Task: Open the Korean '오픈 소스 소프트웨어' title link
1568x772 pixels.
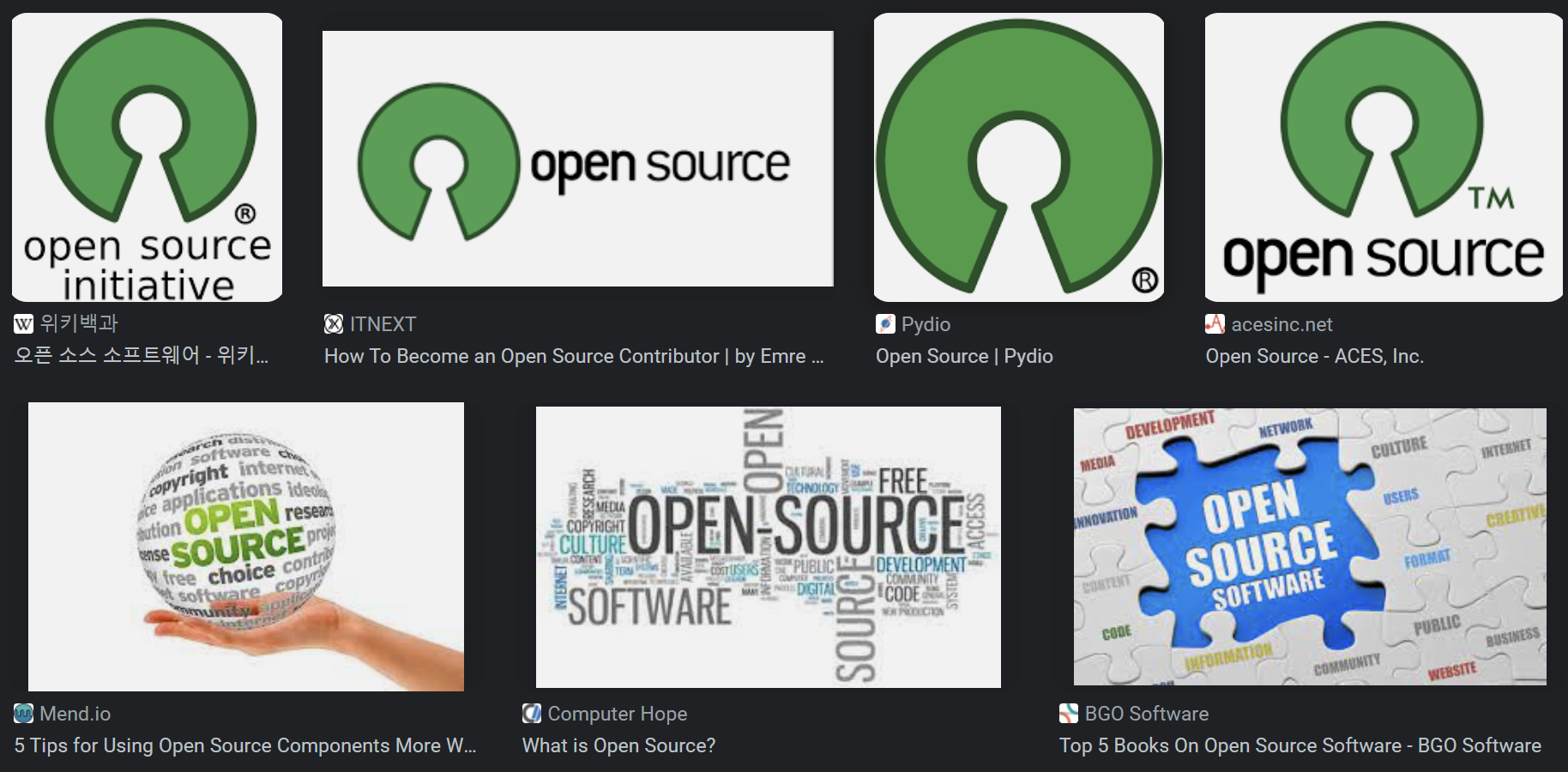Action: (x=142, y=356)
